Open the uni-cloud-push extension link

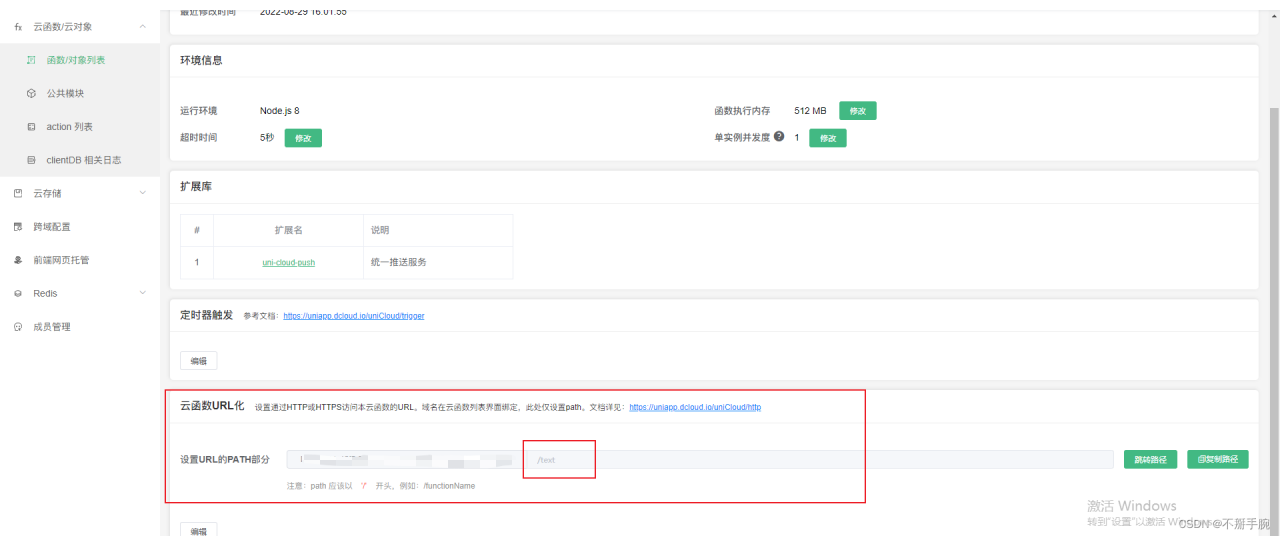pyautogui.click(x=288, y=263)
